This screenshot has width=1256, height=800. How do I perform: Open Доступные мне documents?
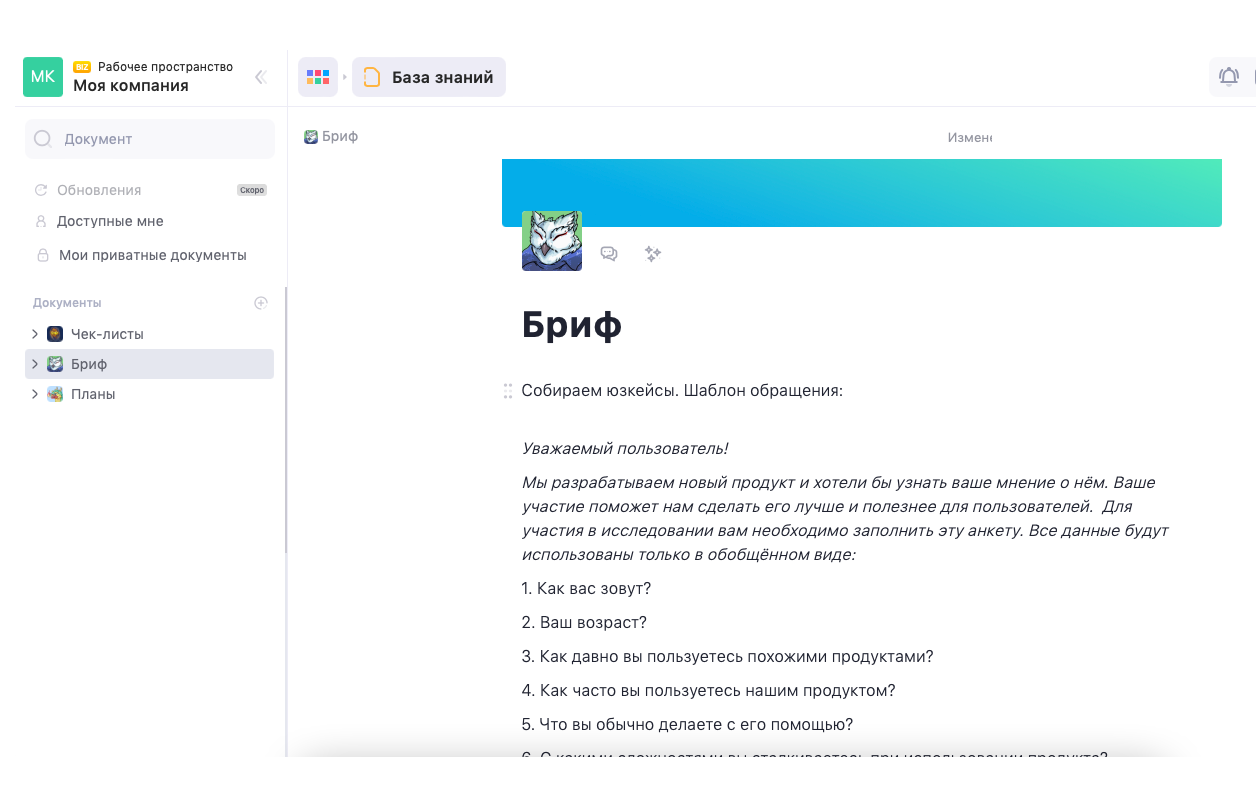(110, 221)
